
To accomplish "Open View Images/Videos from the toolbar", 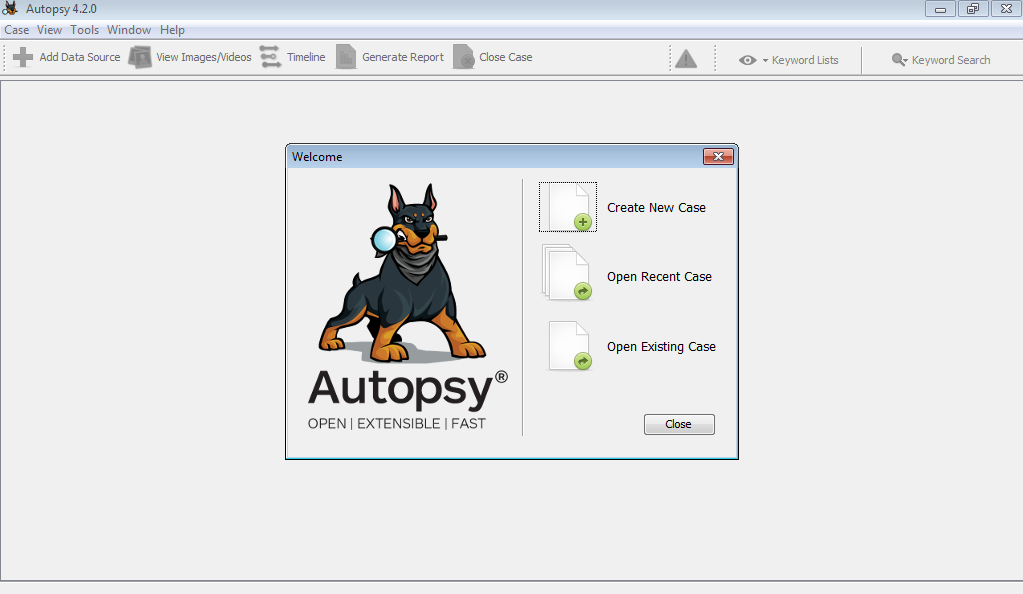I will [x=140, y=57].
